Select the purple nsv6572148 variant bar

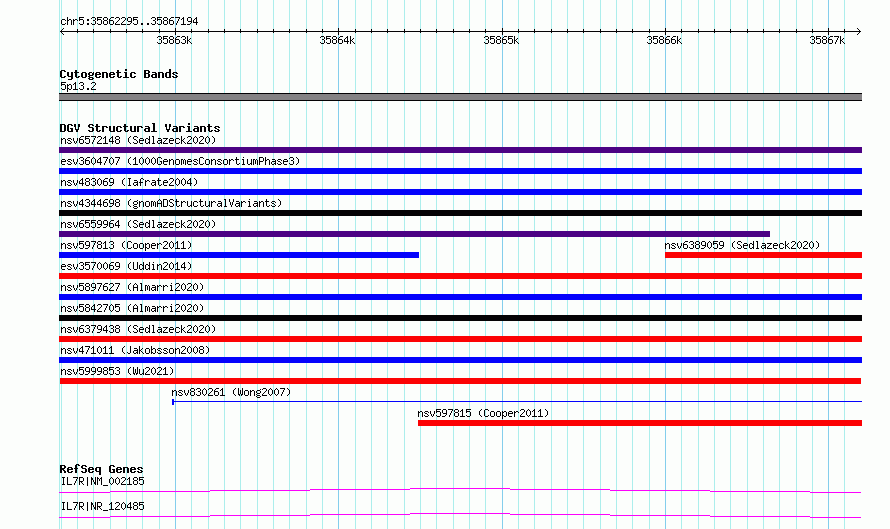click(460, 150)
